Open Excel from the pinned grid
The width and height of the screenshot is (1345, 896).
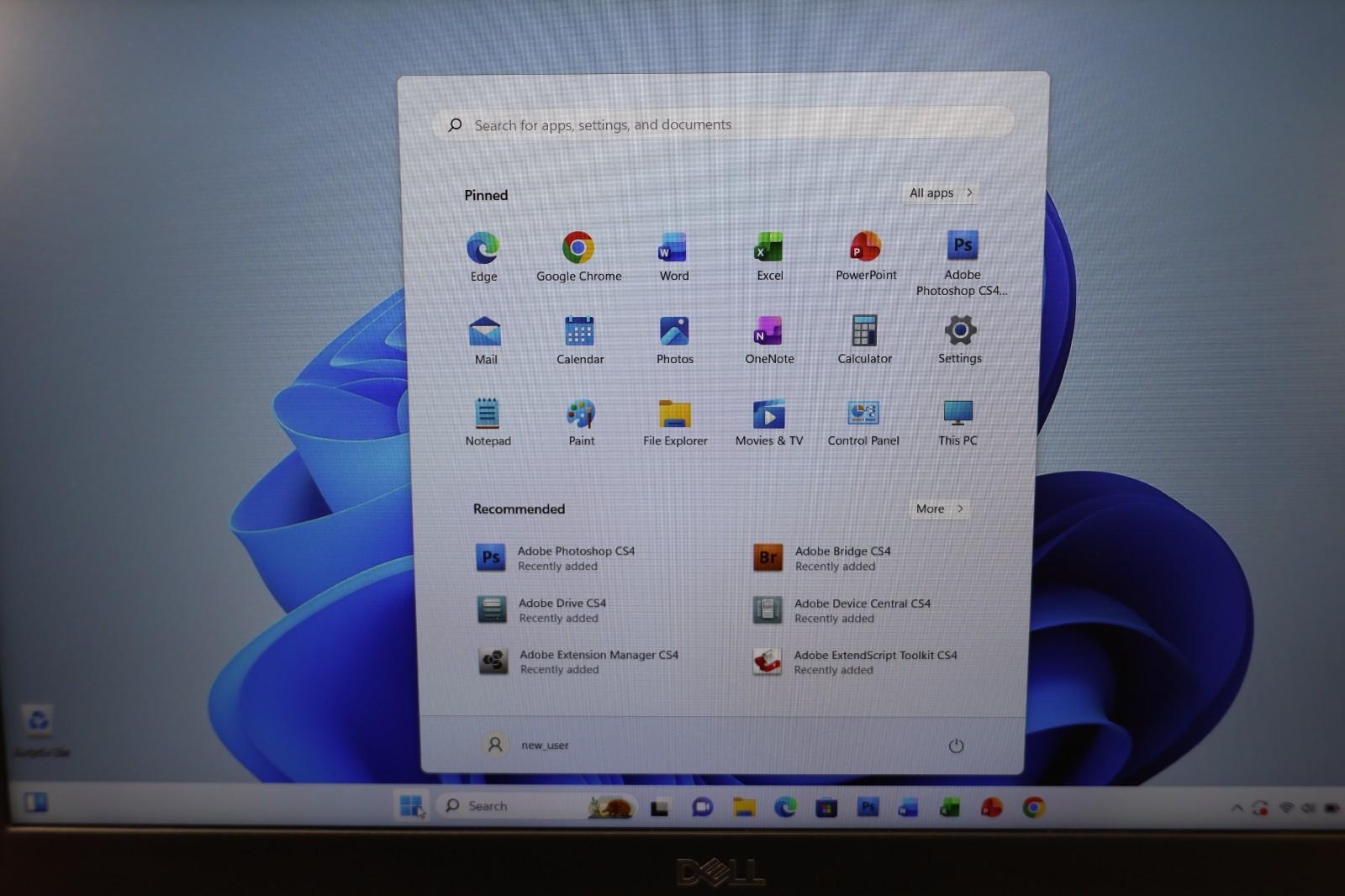point(769,257)
